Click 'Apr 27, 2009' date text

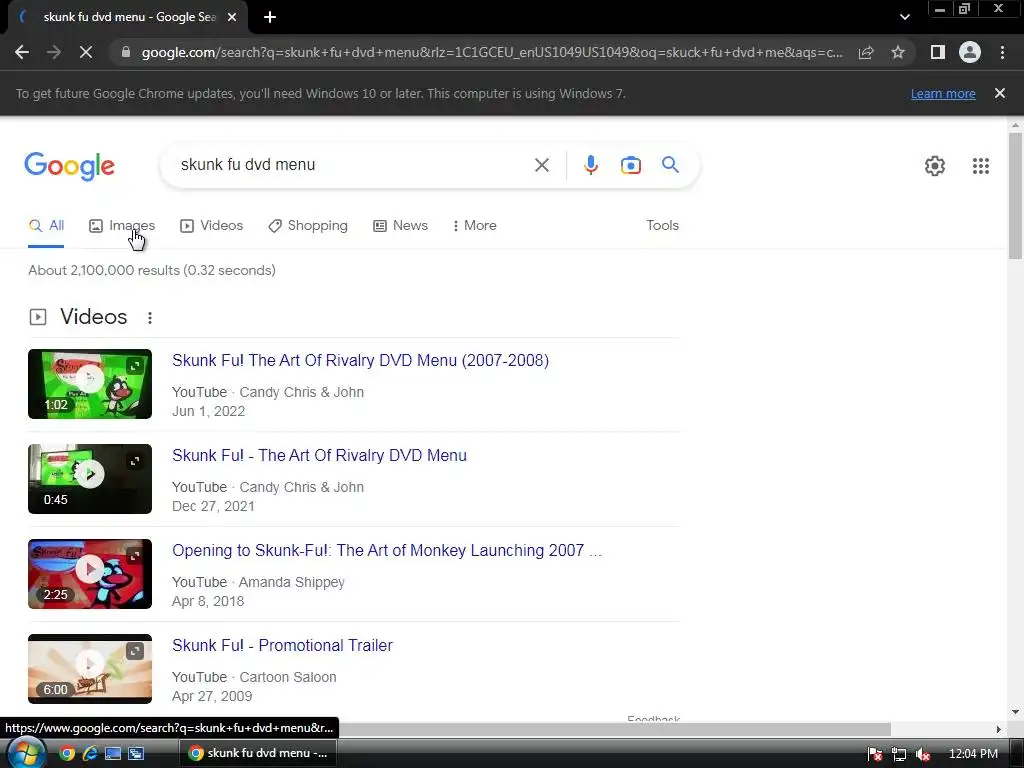click(212, 696)
